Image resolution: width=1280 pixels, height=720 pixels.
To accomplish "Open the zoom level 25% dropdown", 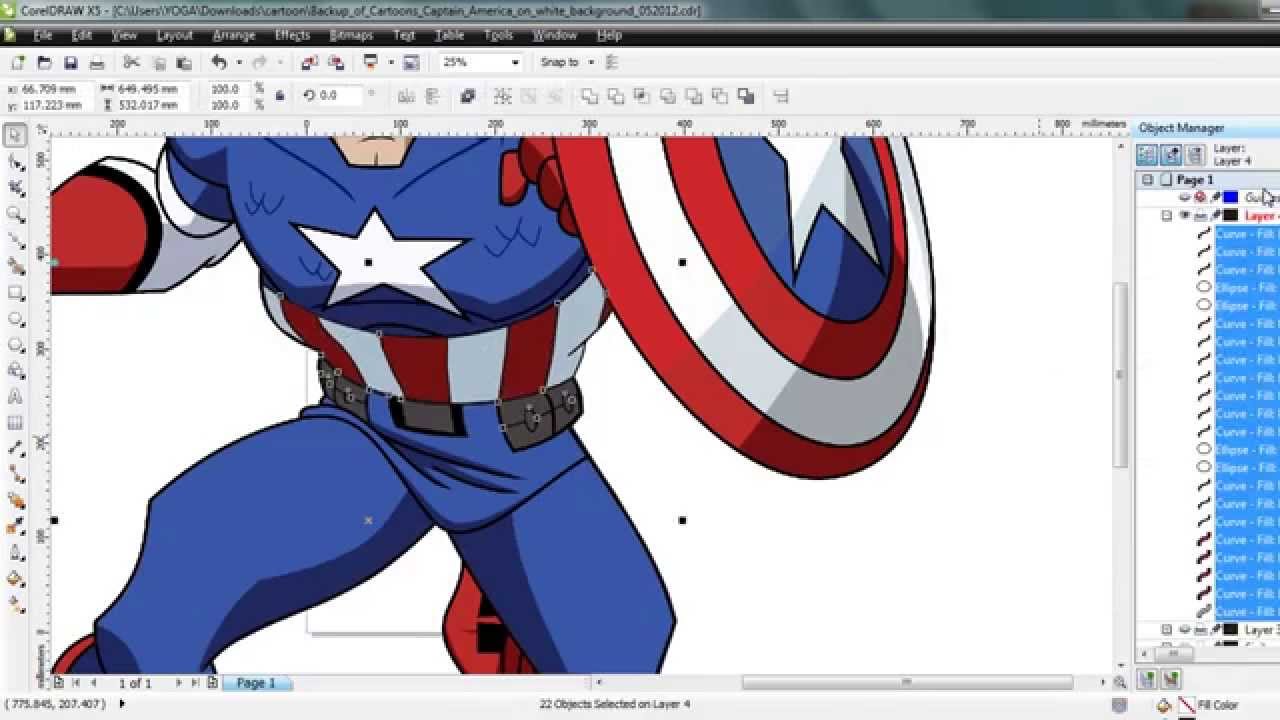I will [515, 62].
